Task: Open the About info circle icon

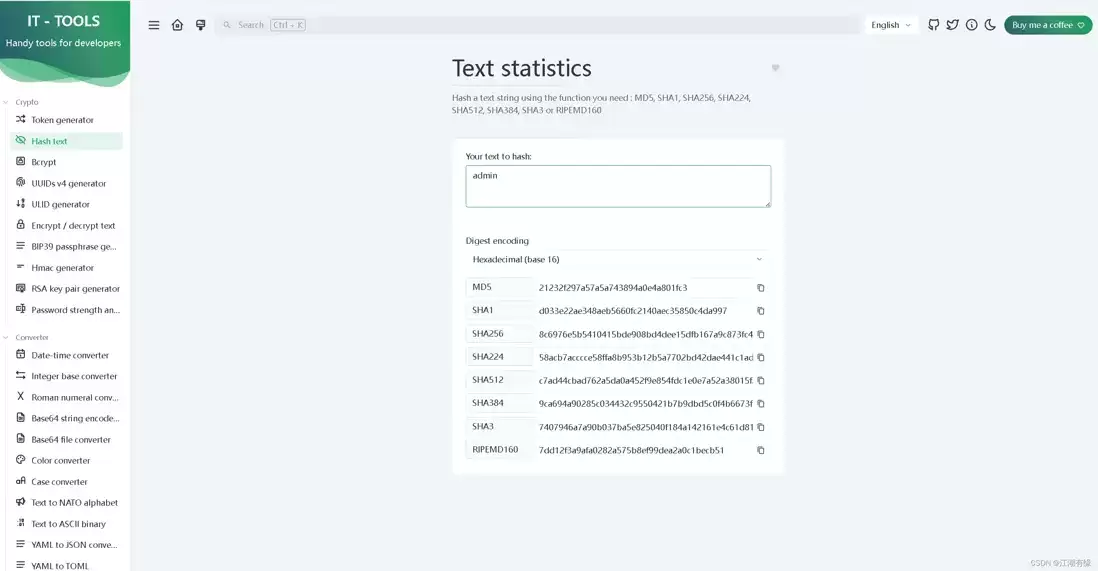Action: pos(971,25)
